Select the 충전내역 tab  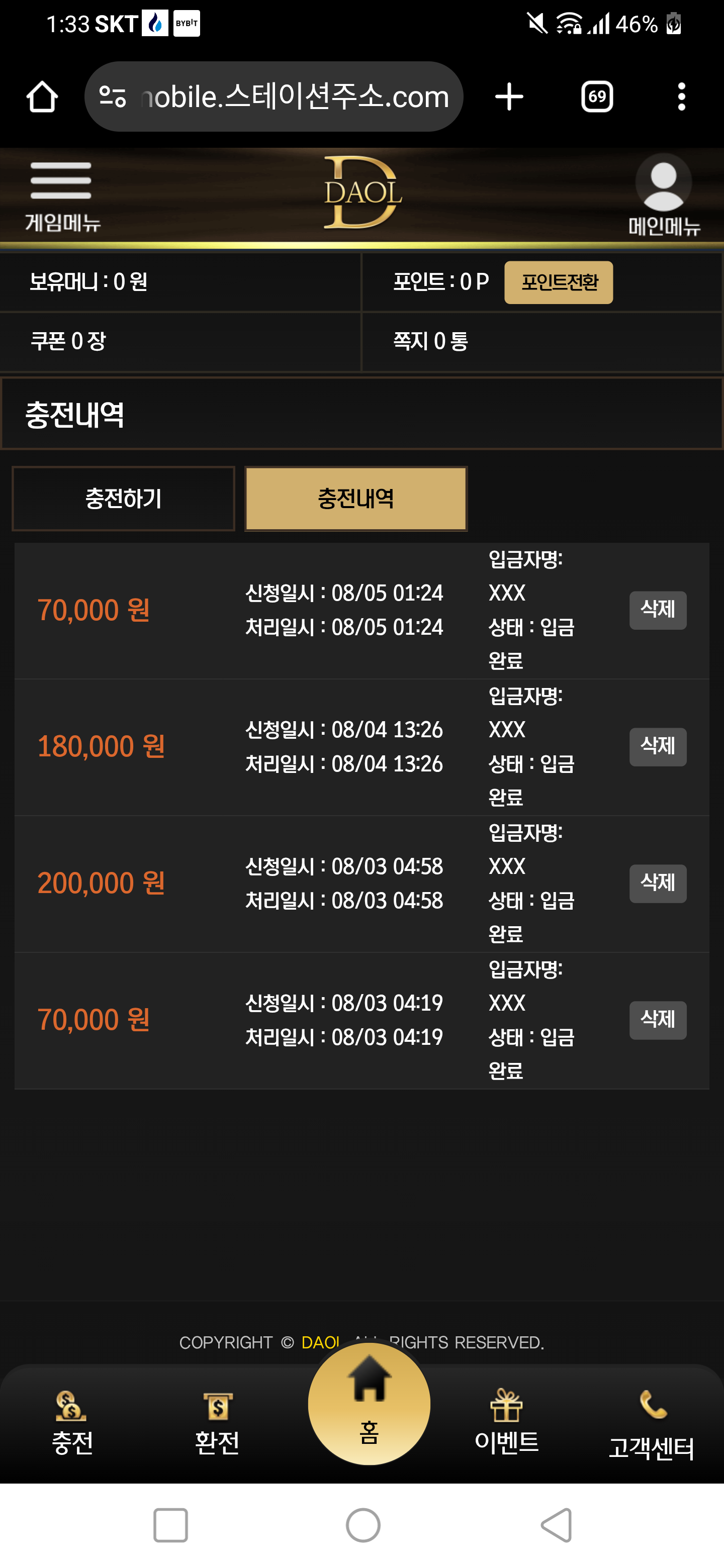356,499
